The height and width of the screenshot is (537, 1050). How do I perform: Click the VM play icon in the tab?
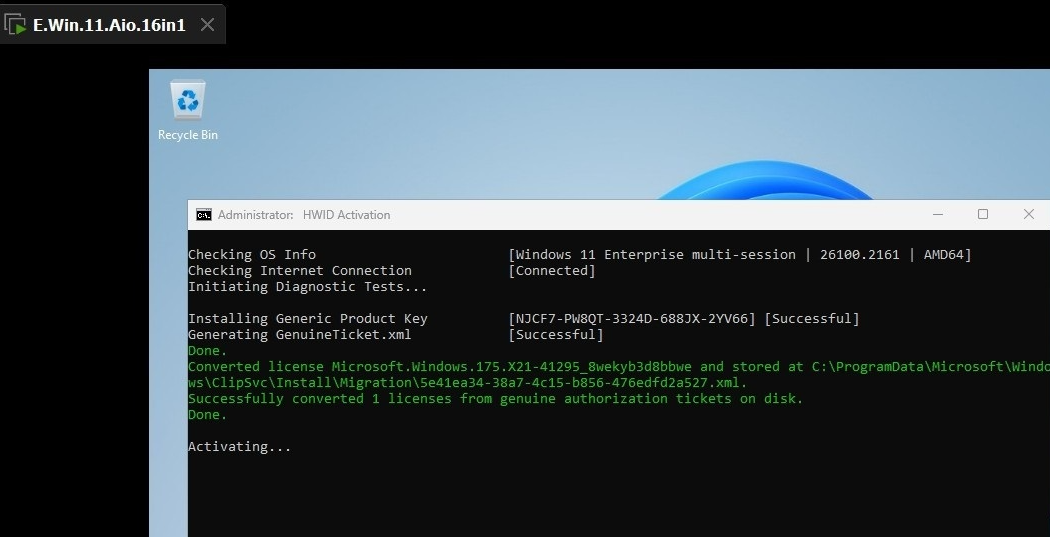(15, 25)
